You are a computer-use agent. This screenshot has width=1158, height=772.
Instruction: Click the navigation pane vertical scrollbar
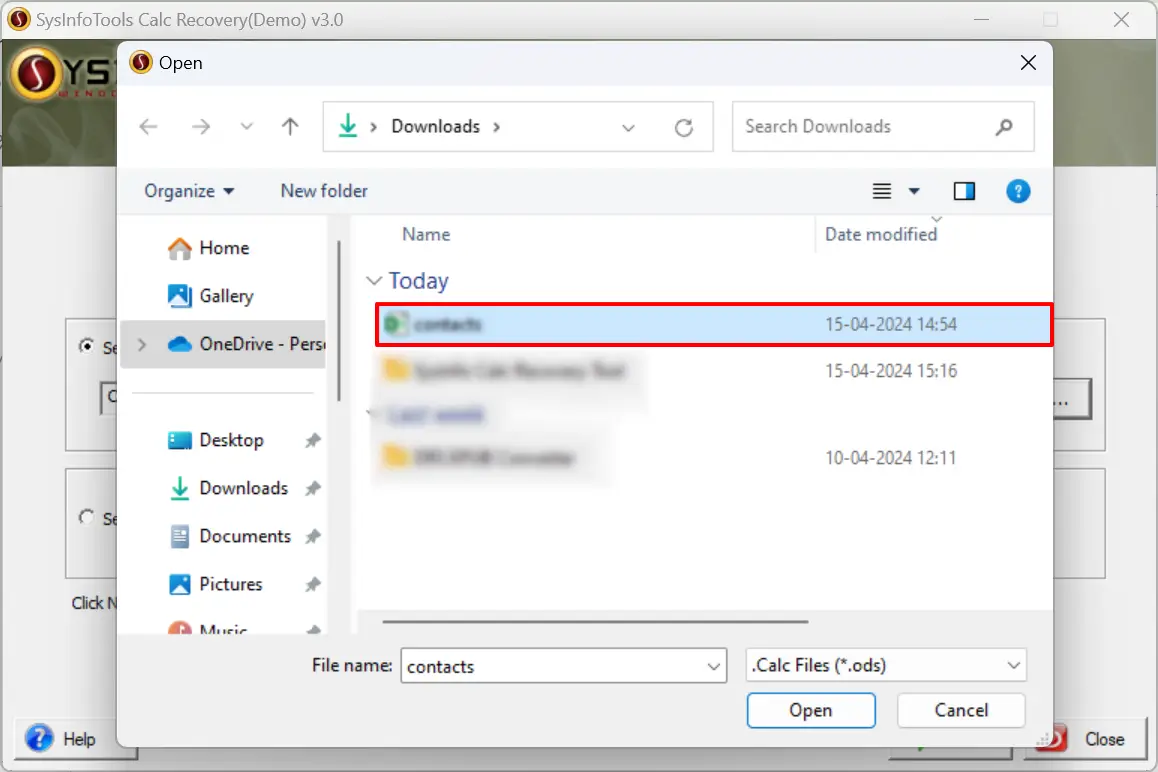tap(339, 321)
